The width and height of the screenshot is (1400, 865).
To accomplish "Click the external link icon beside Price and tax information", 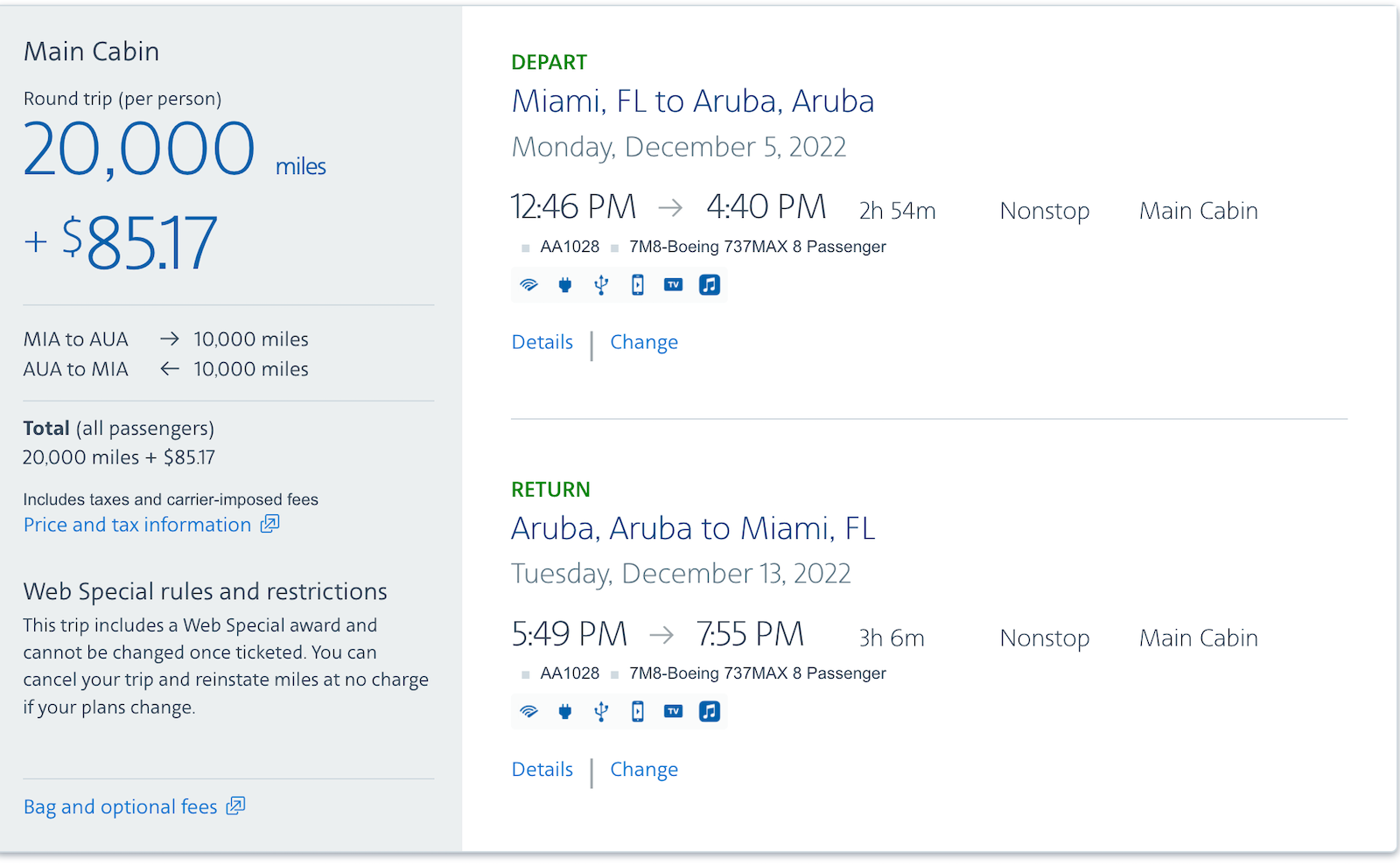I will coord(269,523).
